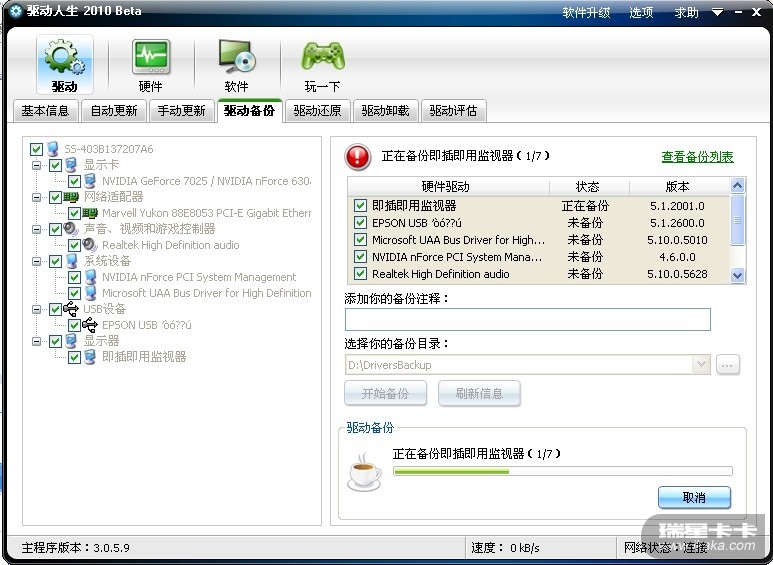Click the red alert status icon
This screenshot has width=773, height=565.
(357, 156)
